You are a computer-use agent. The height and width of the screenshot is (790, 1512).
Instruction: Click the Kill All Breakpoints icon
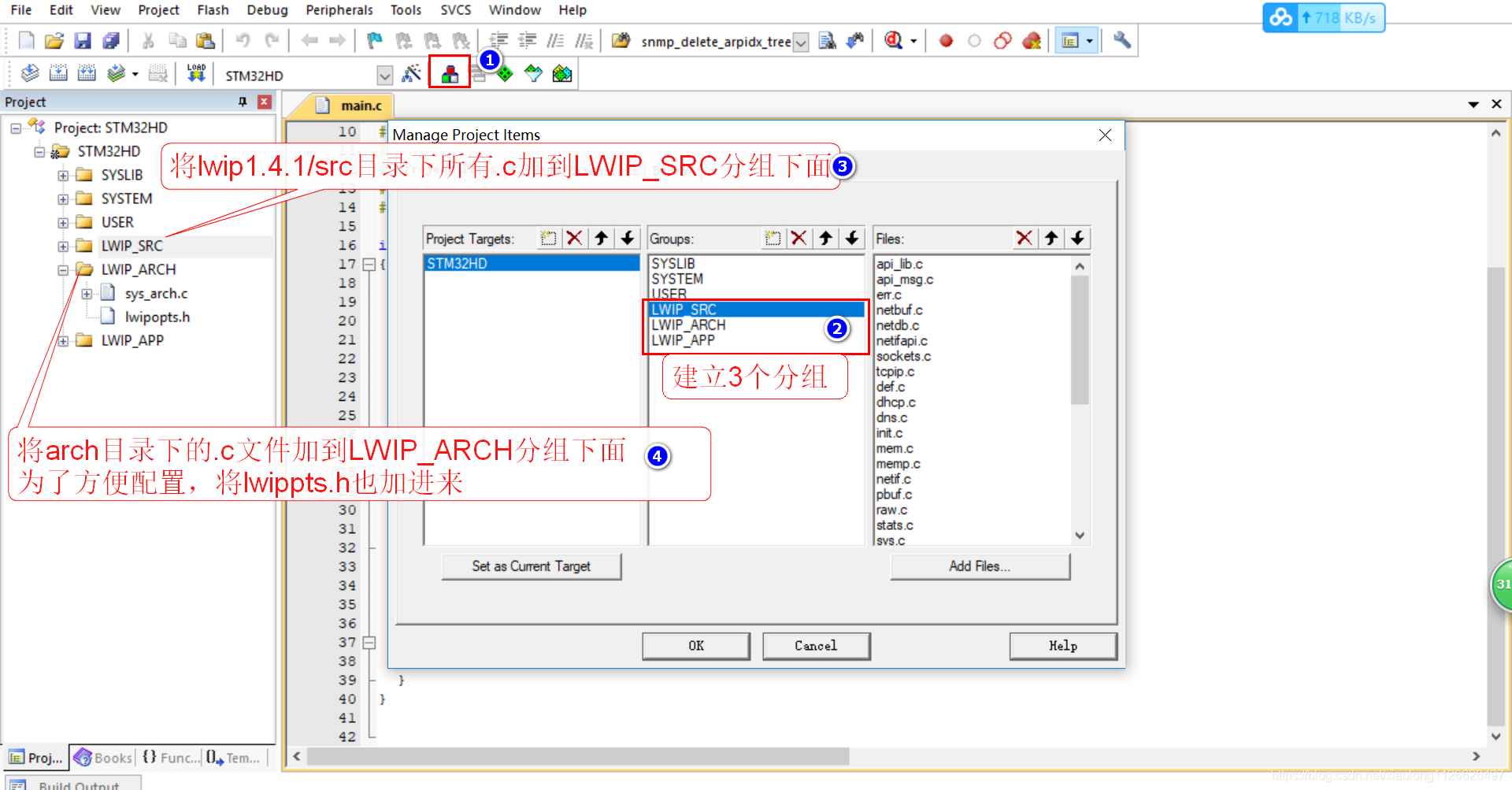coord(1032,41)
